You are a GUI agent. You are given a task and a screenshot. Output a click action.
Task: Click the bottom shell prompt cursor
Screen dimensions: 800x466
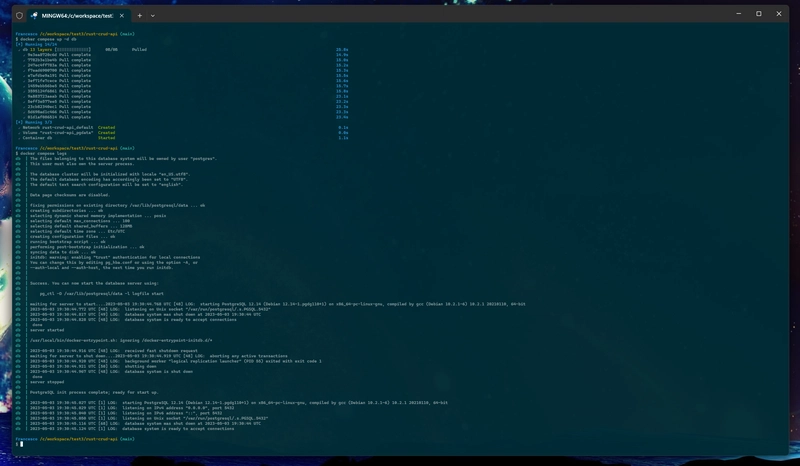[21, 444]
